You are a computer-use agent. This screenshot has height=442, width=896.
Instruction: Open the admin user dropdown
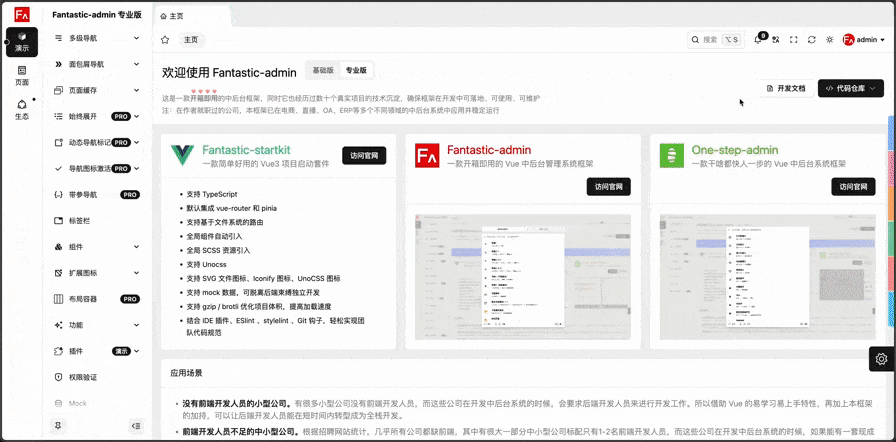(864, 40)
